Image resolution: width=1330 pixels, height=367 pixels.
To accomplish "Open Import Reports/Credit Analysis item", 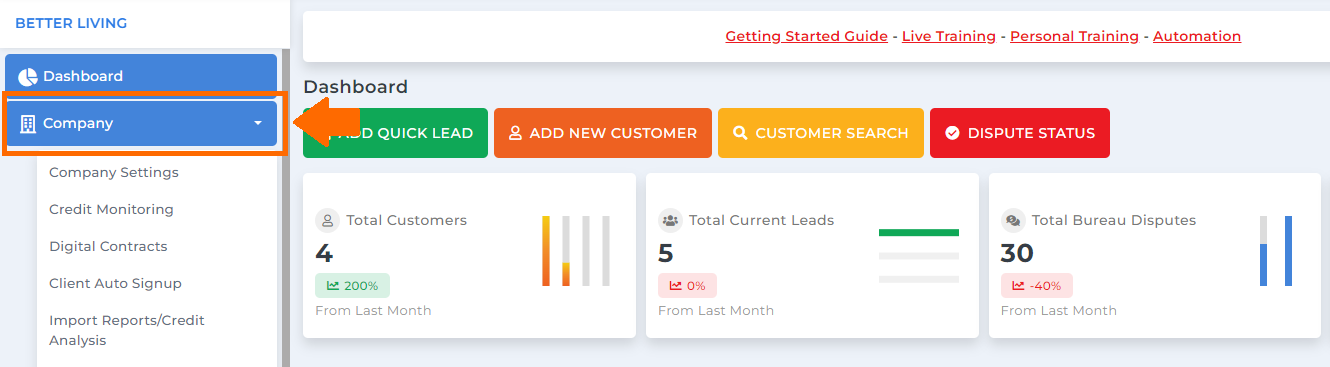I will [127, 330].
